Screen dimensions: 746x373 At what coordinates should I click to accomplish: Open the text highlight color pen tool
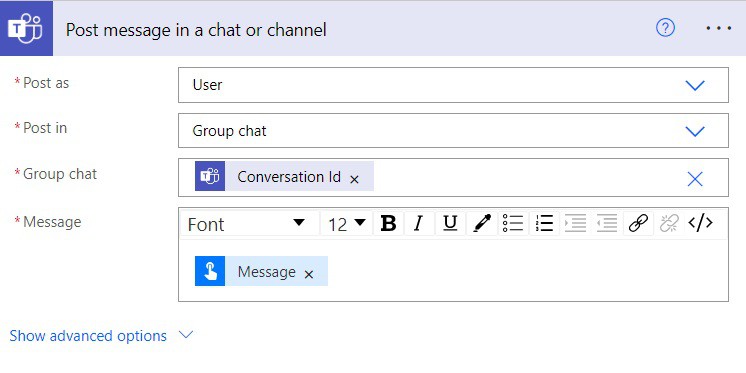[481, 223]
